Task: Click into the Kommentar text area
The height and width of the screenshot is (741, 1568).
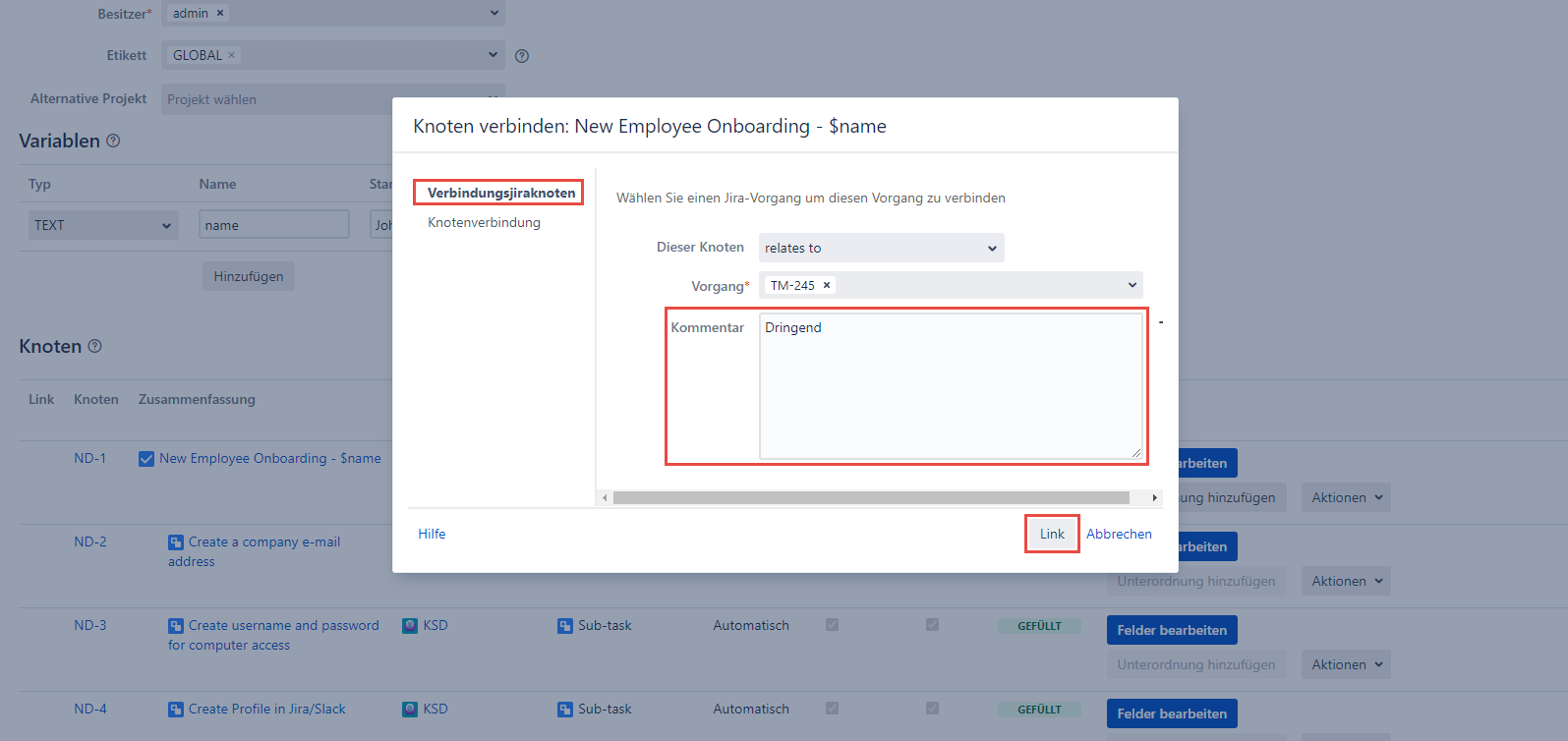Action: [x=951, y=386]
